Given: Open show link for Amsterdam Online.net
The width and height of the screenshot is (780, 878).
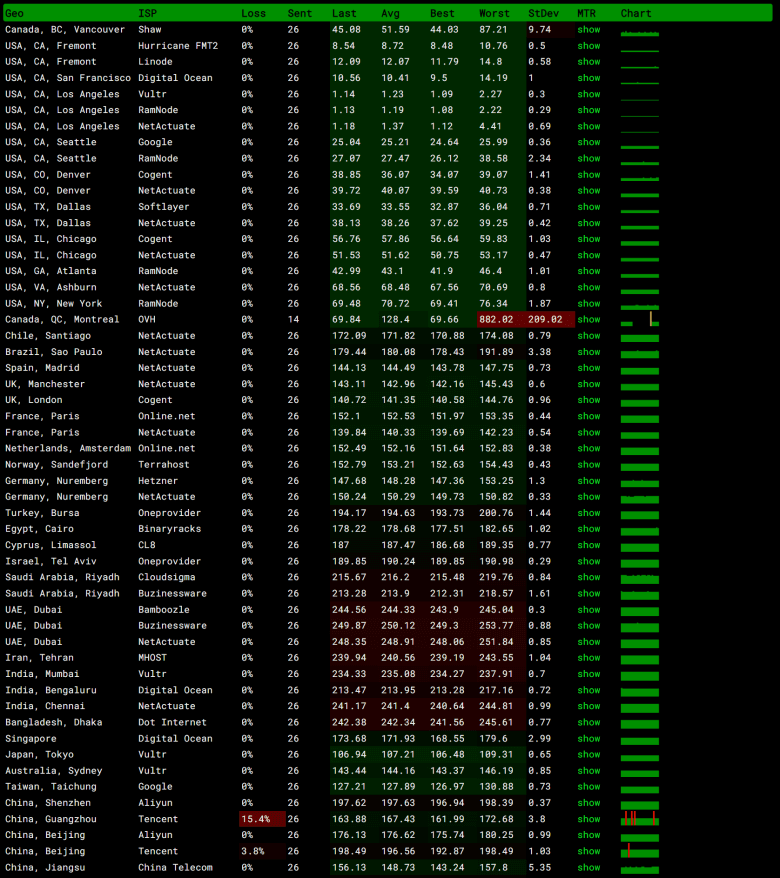Looking at the screenshot, I should click(x=588, y=449).
